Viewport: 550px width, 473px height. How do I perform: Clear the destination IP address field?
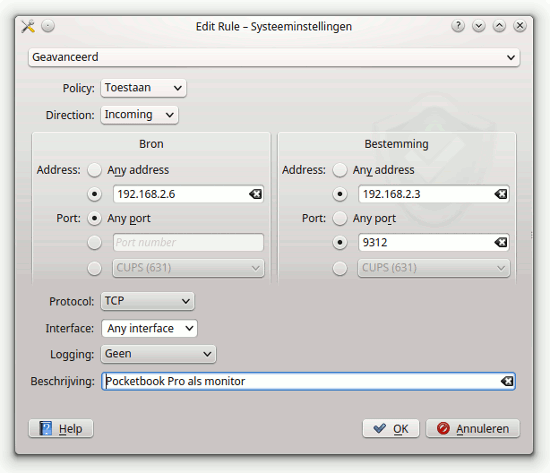click(x=501, y=194)
